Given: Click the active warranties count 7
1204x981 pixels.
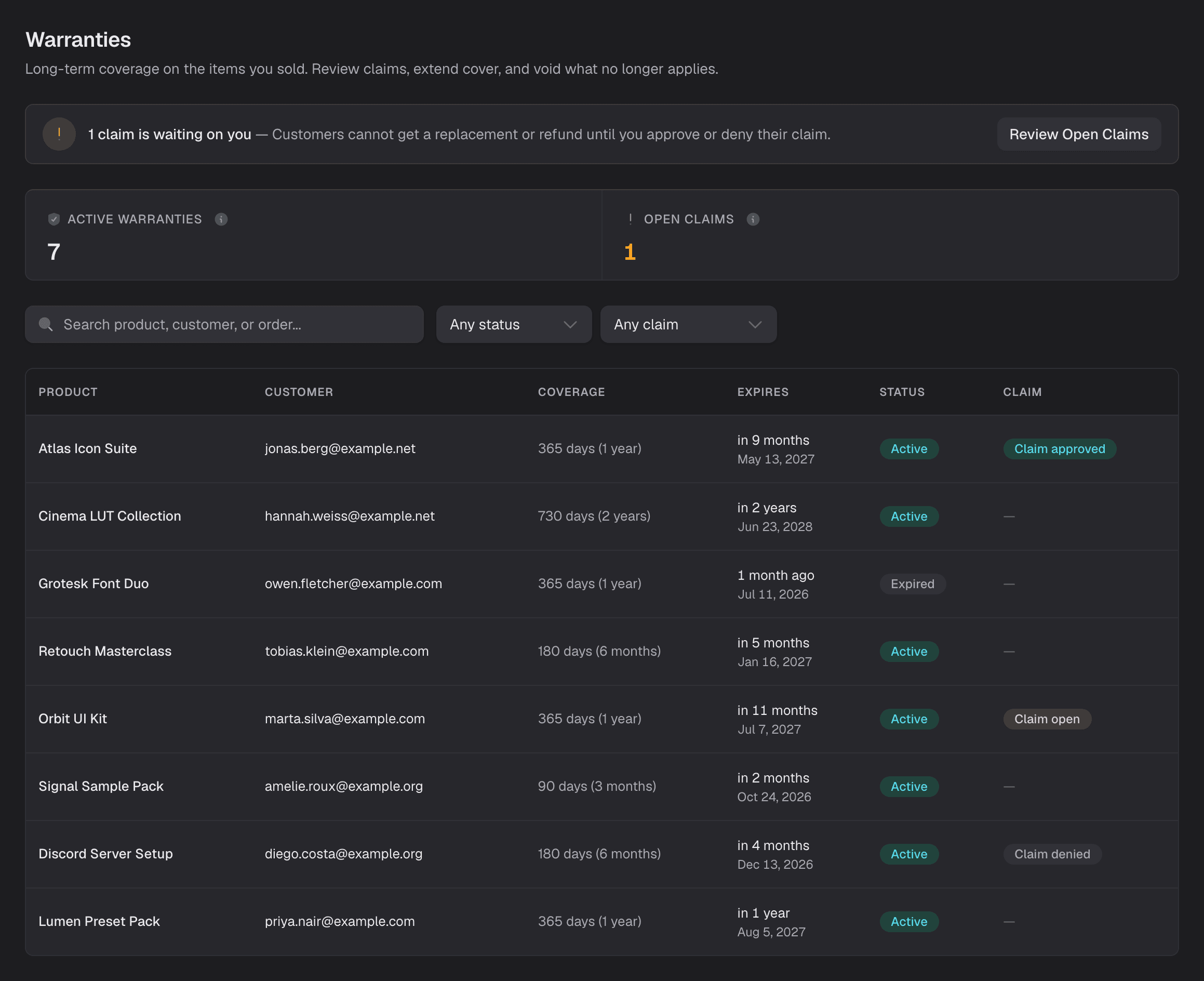Looking at the screenshot, I should [x=53, y=252].
